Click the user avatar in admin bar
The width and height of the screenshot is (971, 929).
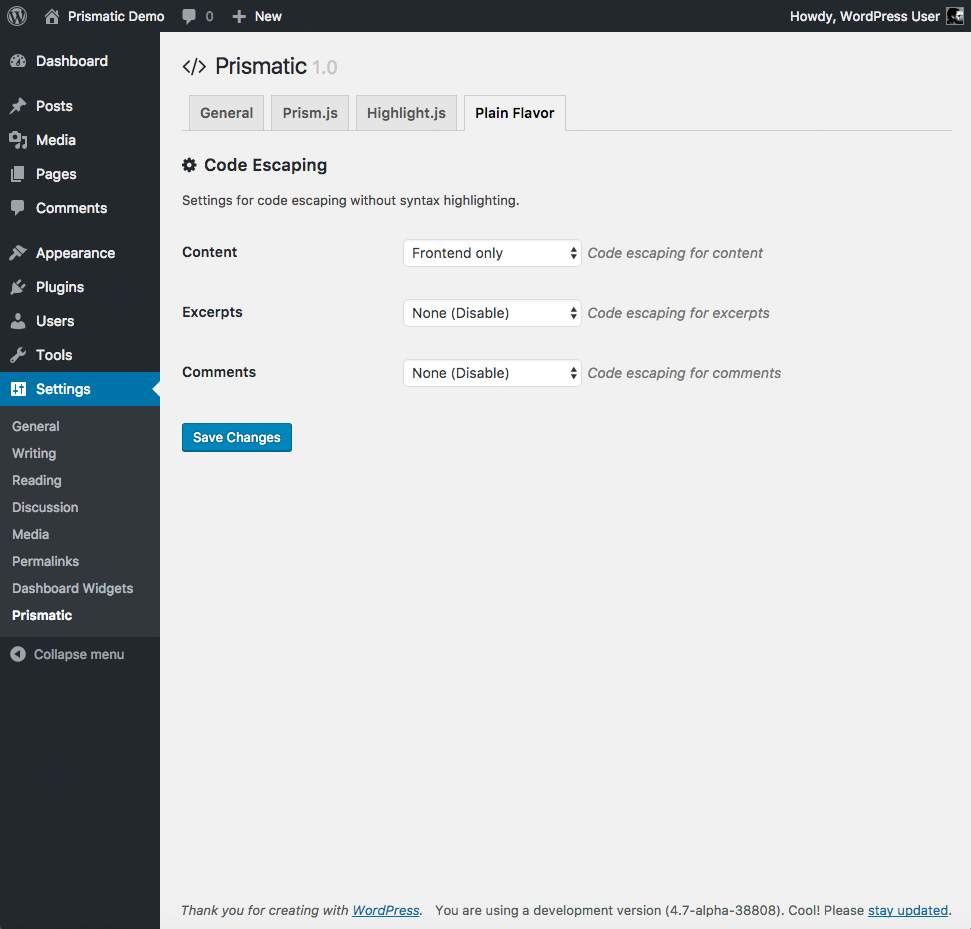(x=955, y=16)
